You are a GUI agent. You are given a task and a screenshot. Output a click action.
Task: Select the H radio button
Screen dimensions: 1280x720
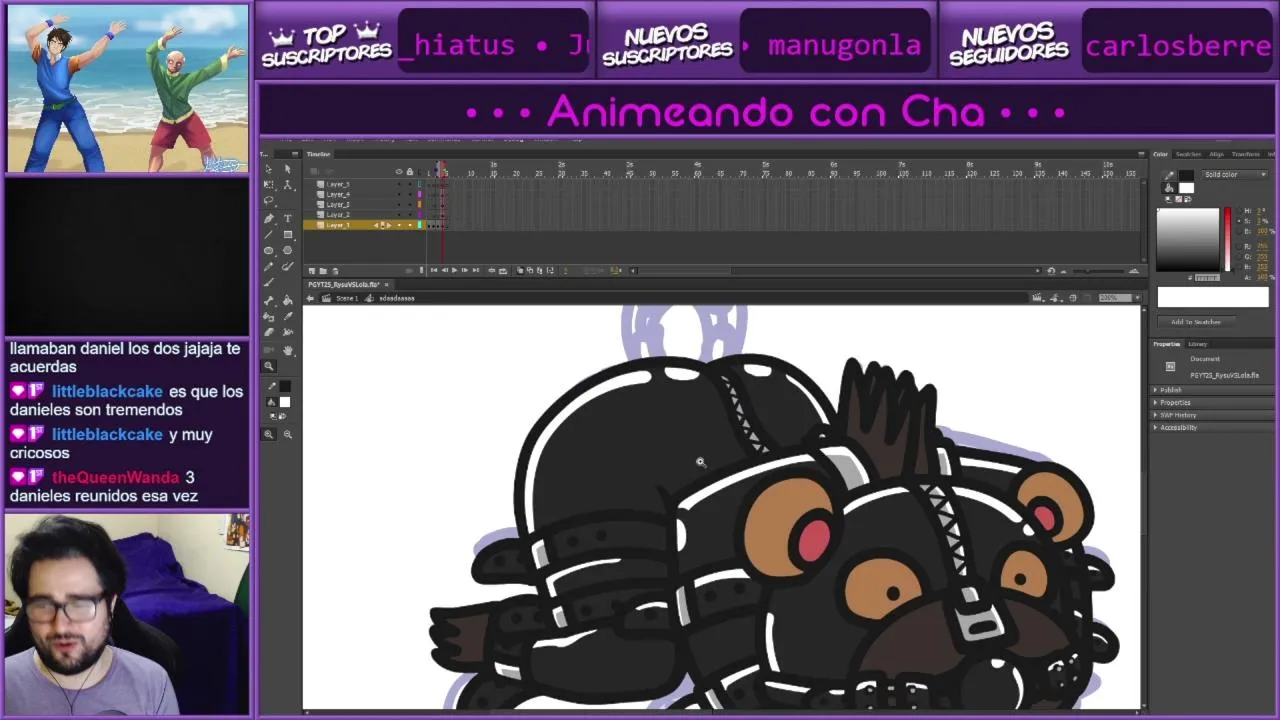pos(1239,211)
